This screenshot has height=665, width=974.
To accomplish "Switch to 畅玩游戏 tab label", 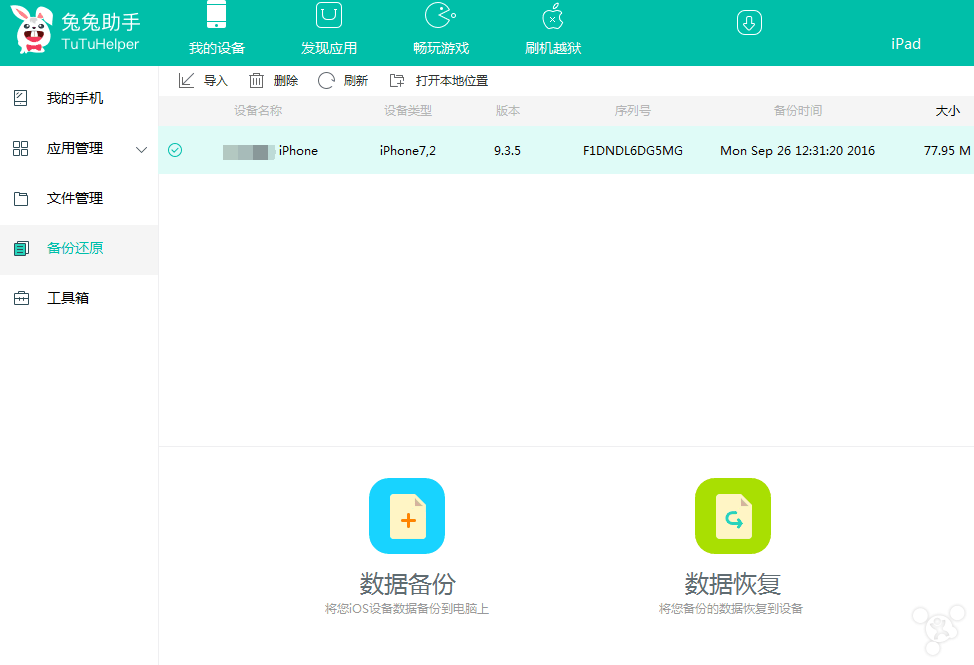I will coord(441,48).
